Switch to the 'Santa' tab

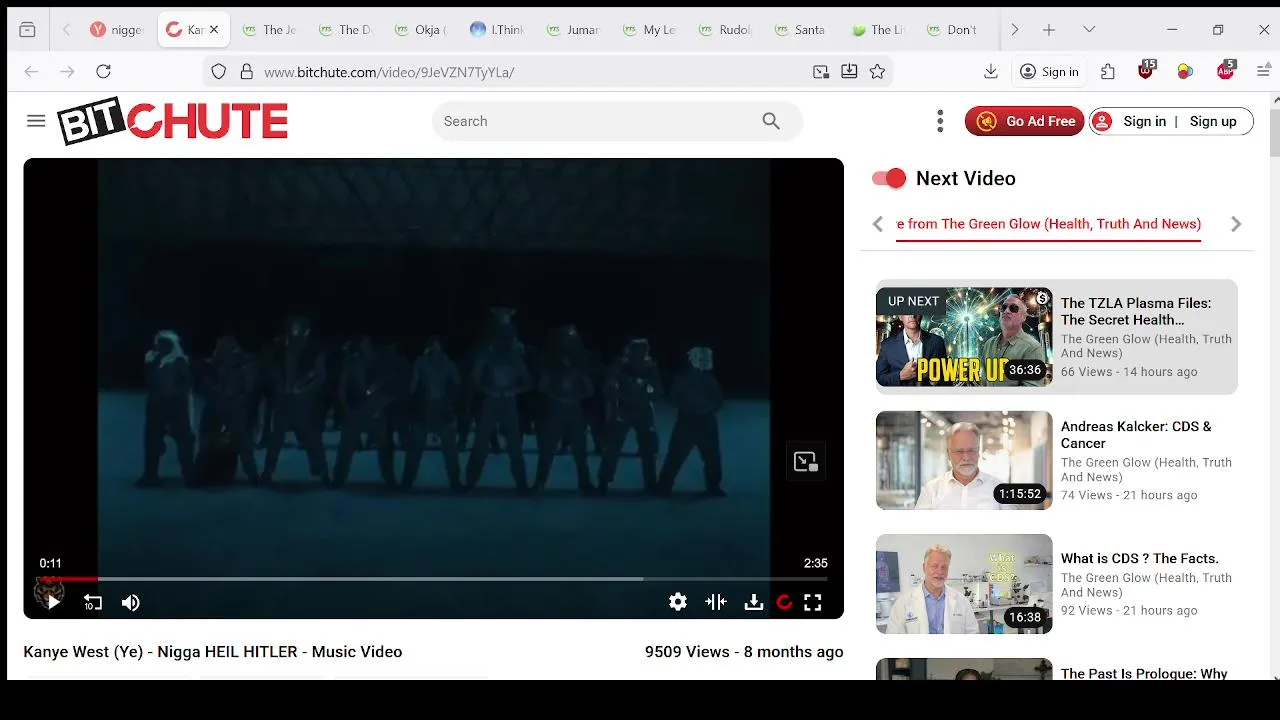pos(801,30)
